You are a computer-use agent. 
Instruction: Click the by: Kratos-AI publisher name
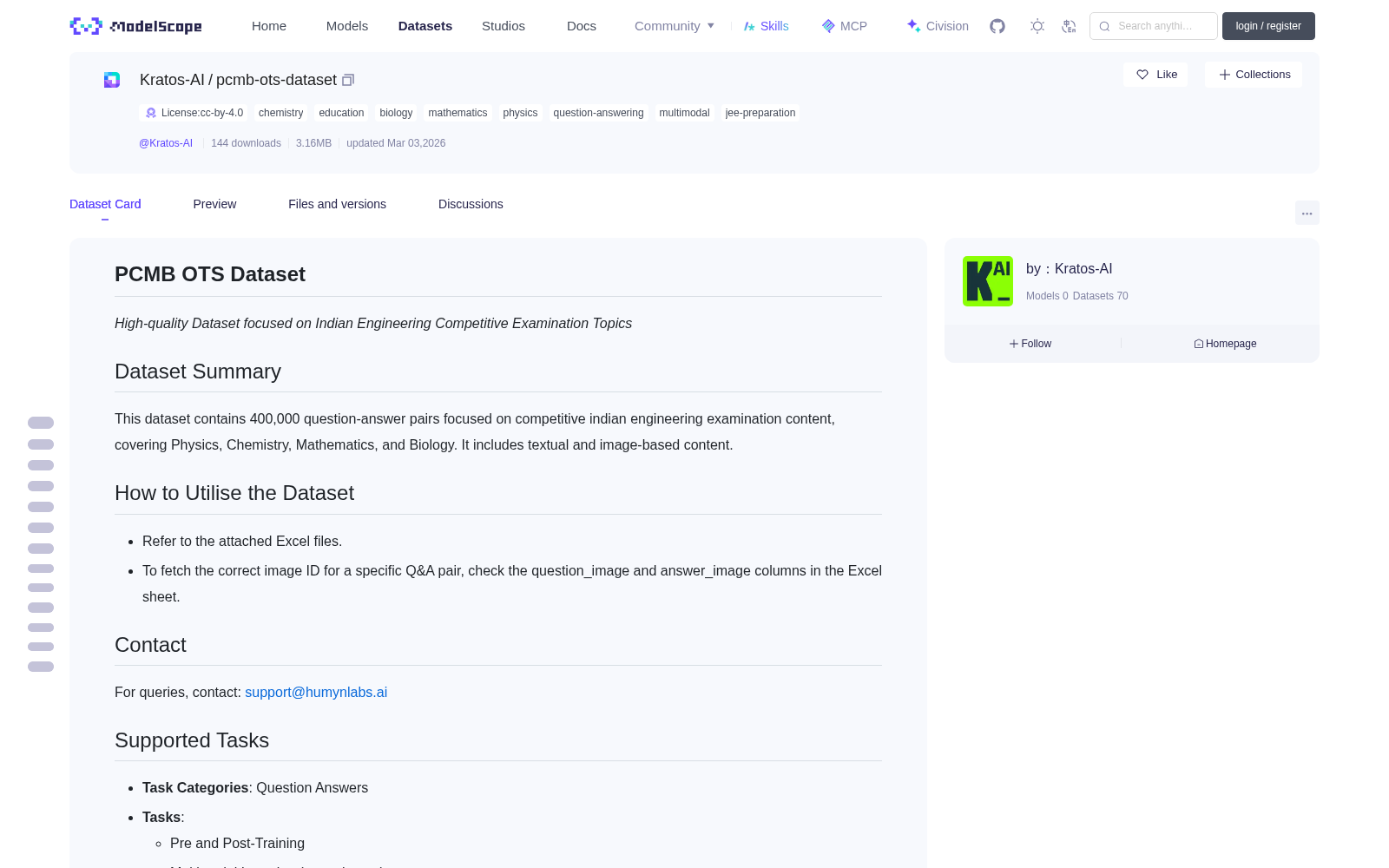pyautogui.click(x=1069, y=269)
